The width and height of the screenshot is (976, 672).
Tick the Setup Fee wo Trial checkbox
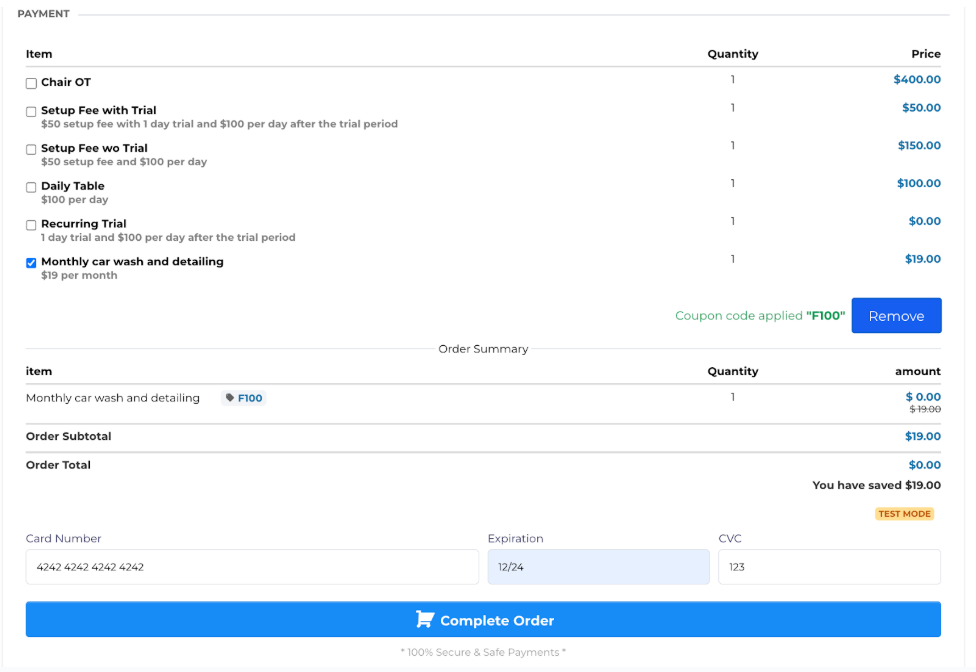click(x=31, y=150)
